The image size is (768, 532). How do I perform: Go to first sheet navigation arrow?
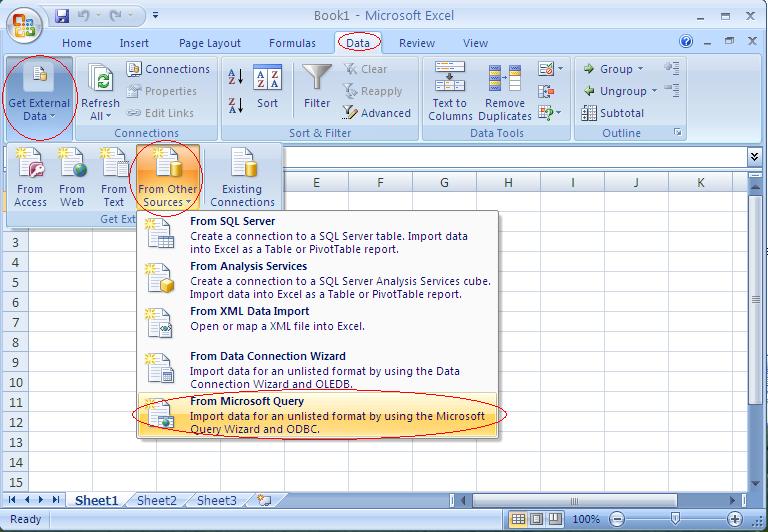coord(12,500)
